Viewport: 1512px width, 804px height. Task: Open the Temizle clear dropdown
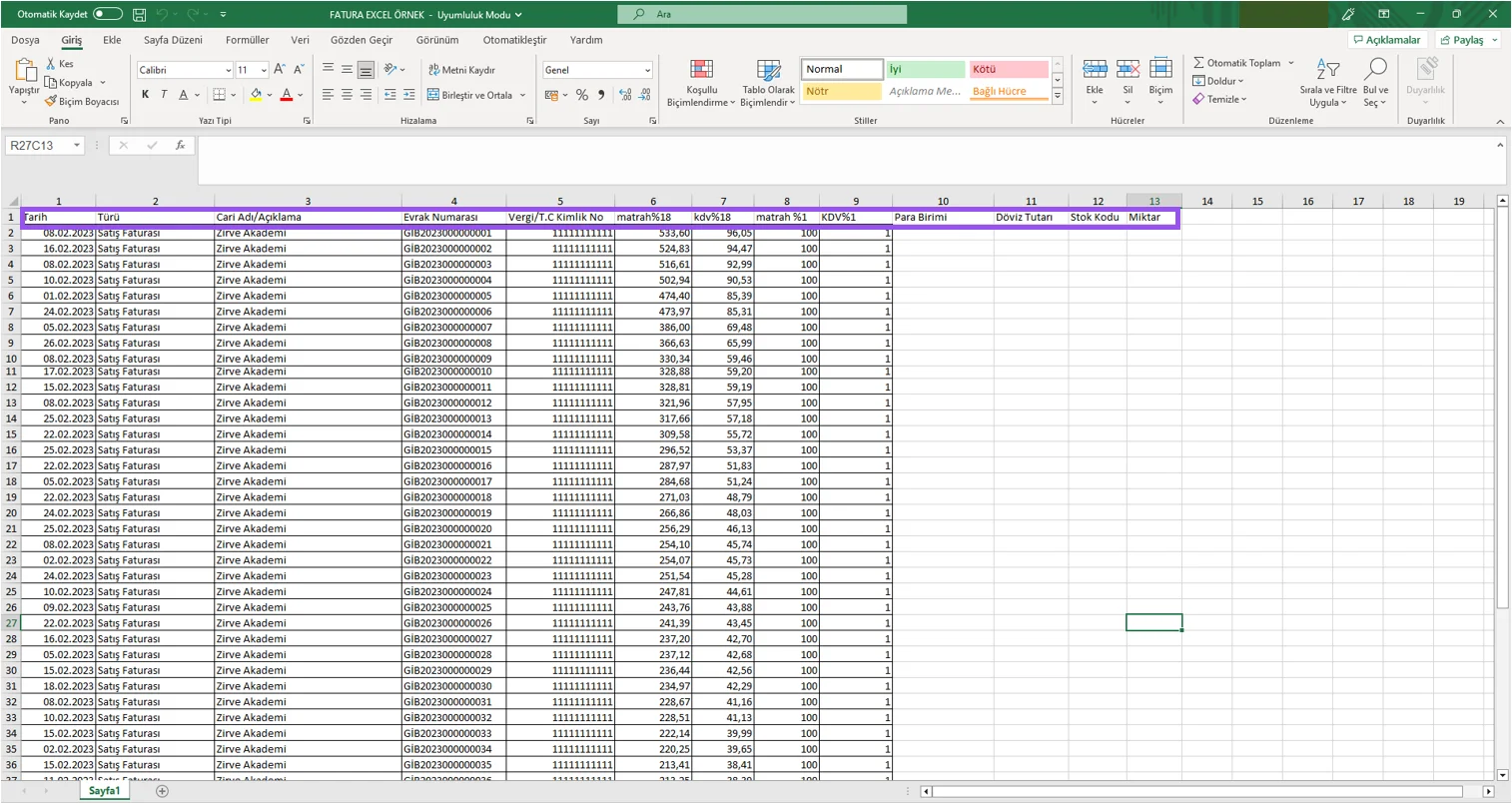1220,99
